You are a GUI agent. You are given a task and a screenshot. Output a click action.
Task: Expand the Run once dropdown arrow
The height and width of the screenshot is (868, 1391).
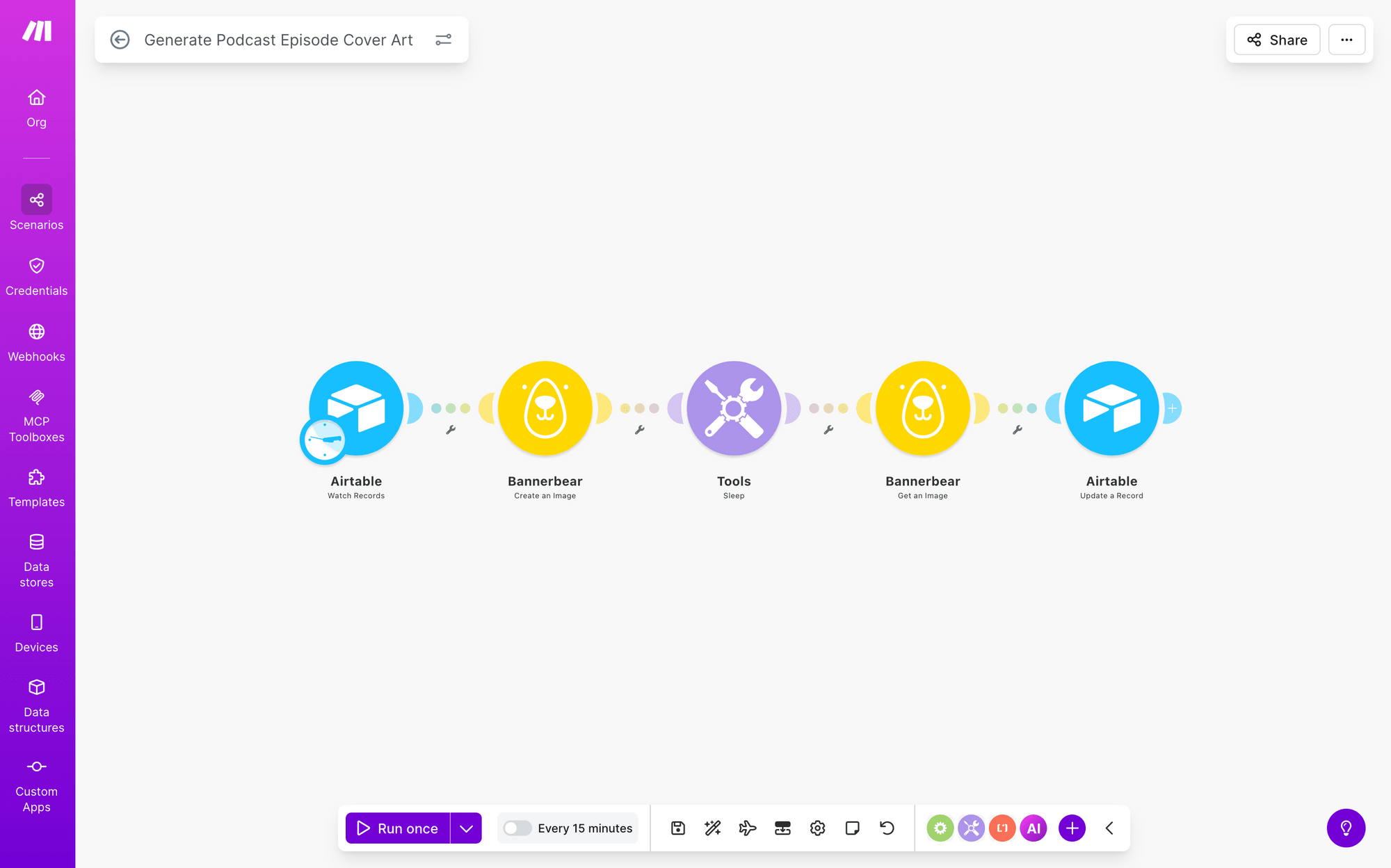click(x=466, y=828)
